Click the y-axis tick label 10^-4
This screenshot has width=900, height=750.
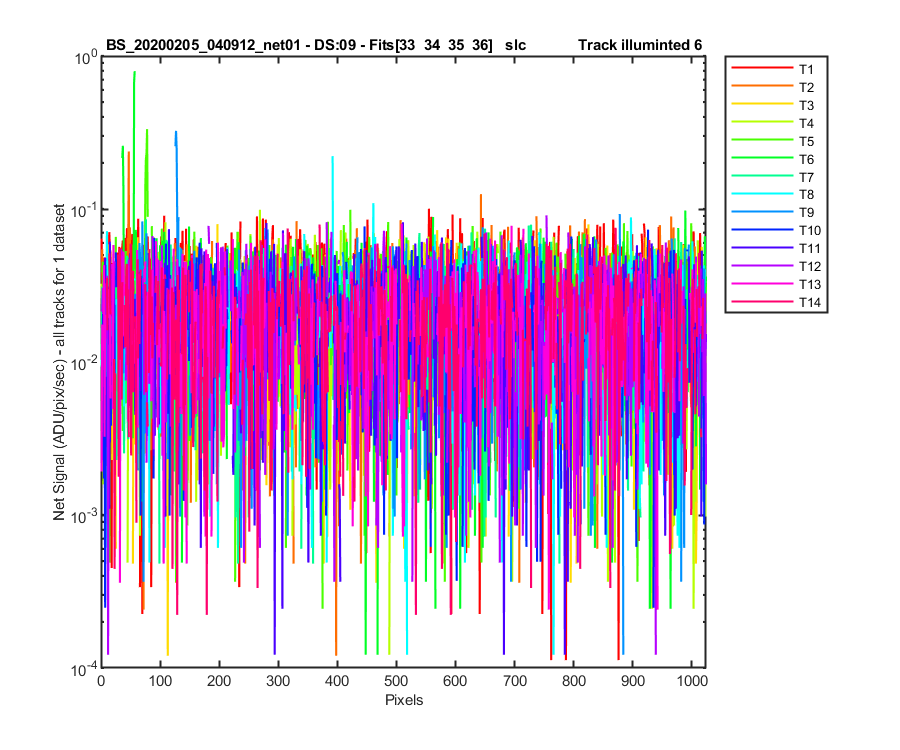coord(83,669)
